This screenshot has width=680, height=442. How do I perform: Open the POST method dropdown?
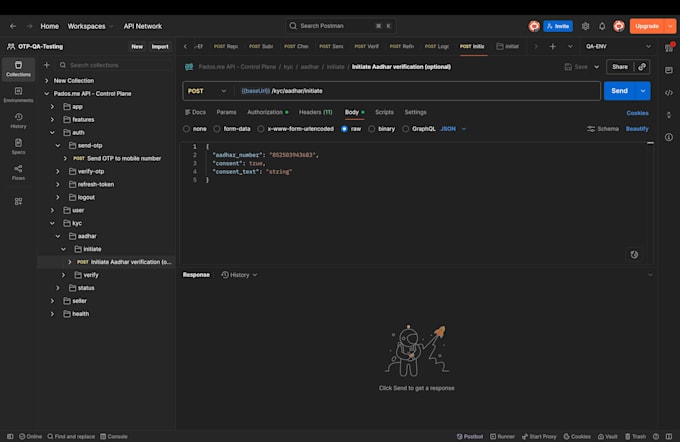[x=207, y=91]
